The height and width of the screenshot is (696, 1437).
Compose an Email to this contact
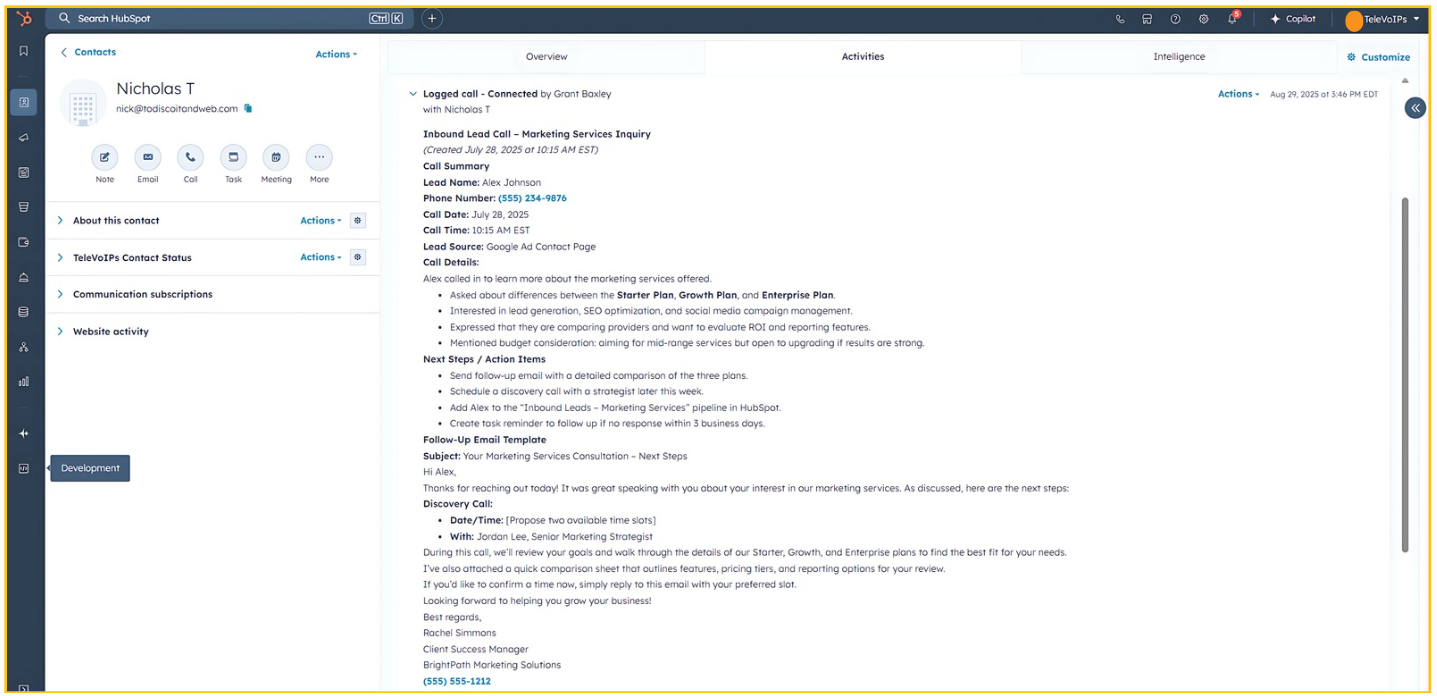(148, 157)
